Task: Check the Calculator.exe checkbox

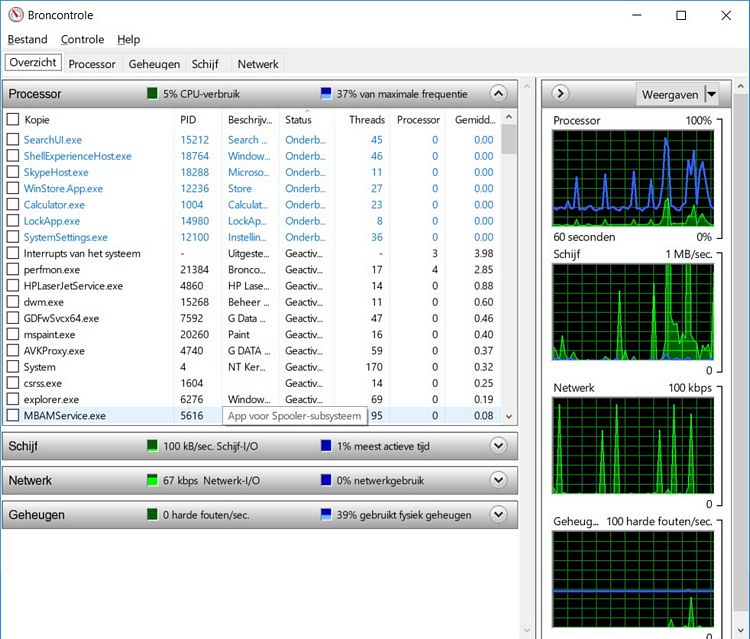Action: pos(13,205)
